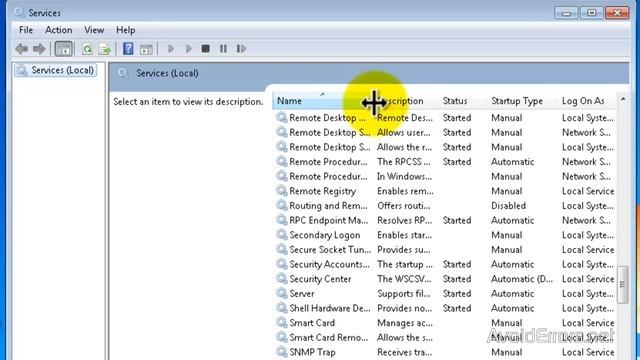640x360 pixels.
Task: Click the 'The RPCSS ...' description cell
Action: point(404,162)
